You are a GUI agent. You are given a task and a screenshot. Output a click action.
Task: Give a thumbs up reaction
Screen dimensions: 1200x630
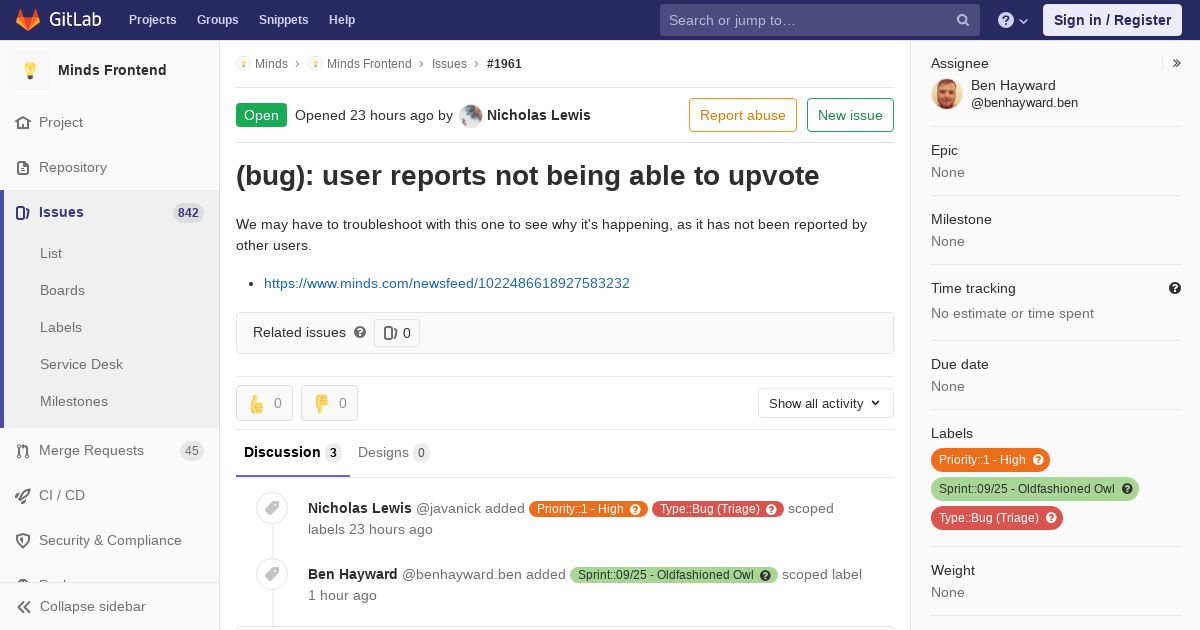[x=264, y=403]
